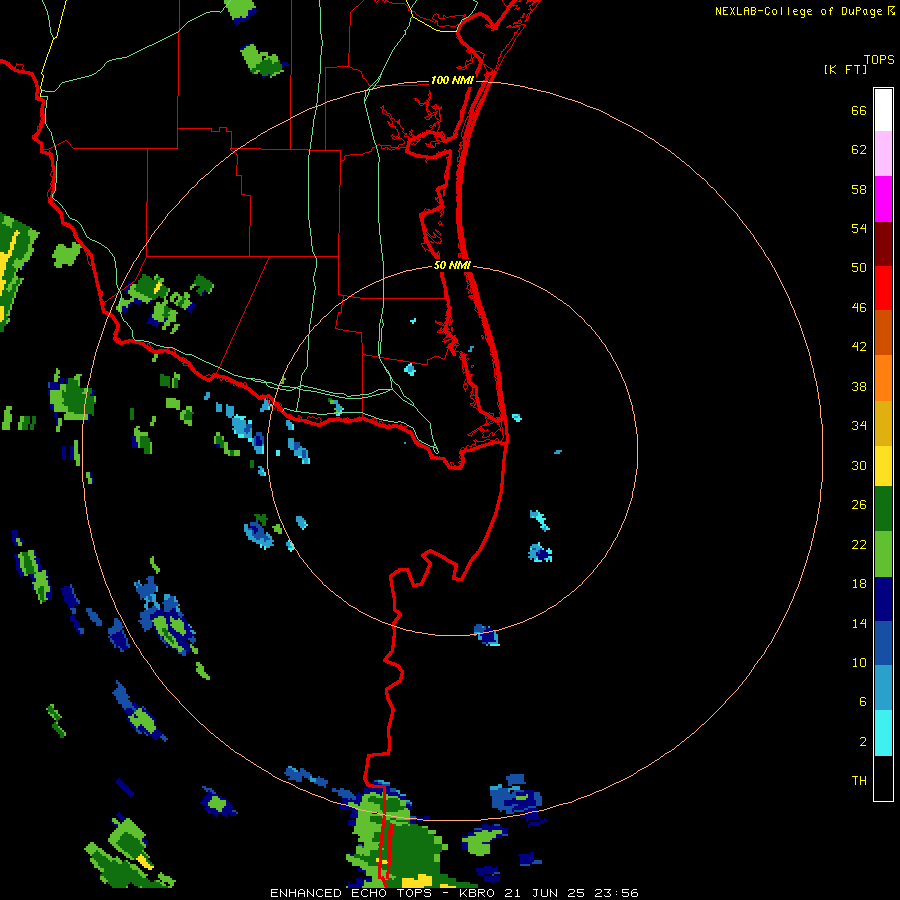Screen dimensions: 900x900
Task: Click the legend value 38
Action: [x=859, y=387]
